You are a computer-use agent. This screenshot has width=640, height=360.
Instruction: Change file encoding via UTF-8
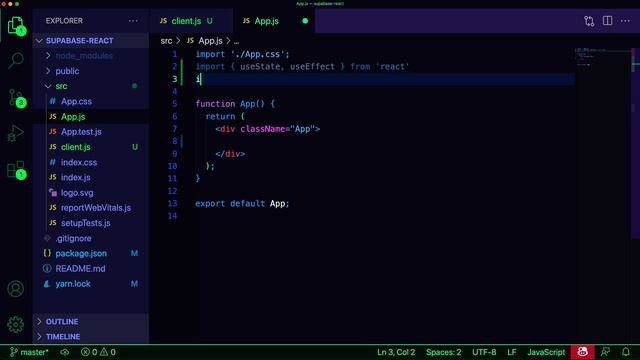click(484, 352)
